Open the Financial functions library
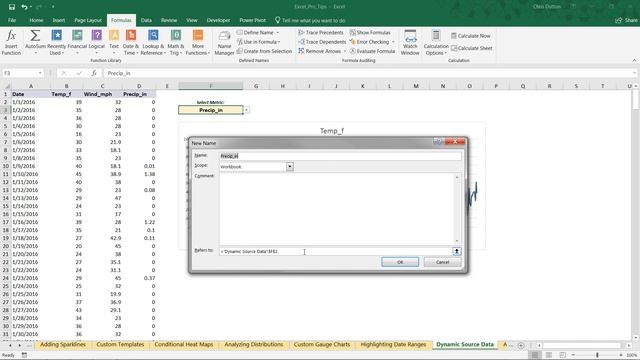This screenshot has width=640, height=360. (77, 42)
